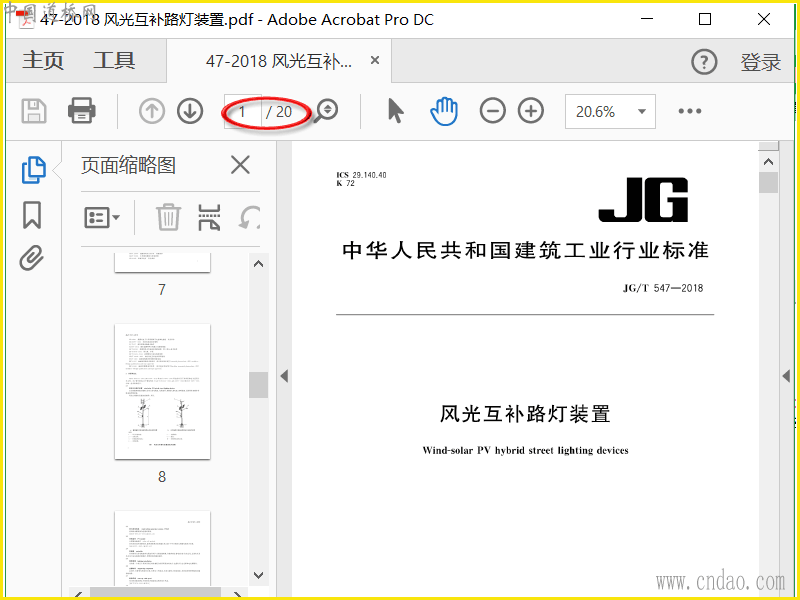Click the document title 风光互补路灯装置

point(525,414)
